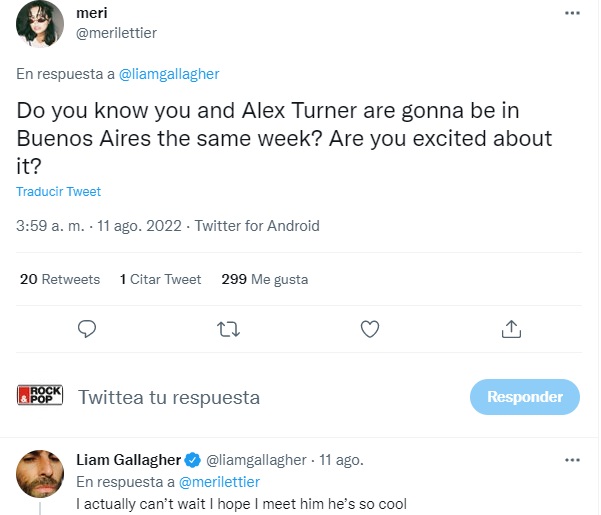Like the tweet with heart icon
The width and height of the screenshot is (601, 515).
370,328
